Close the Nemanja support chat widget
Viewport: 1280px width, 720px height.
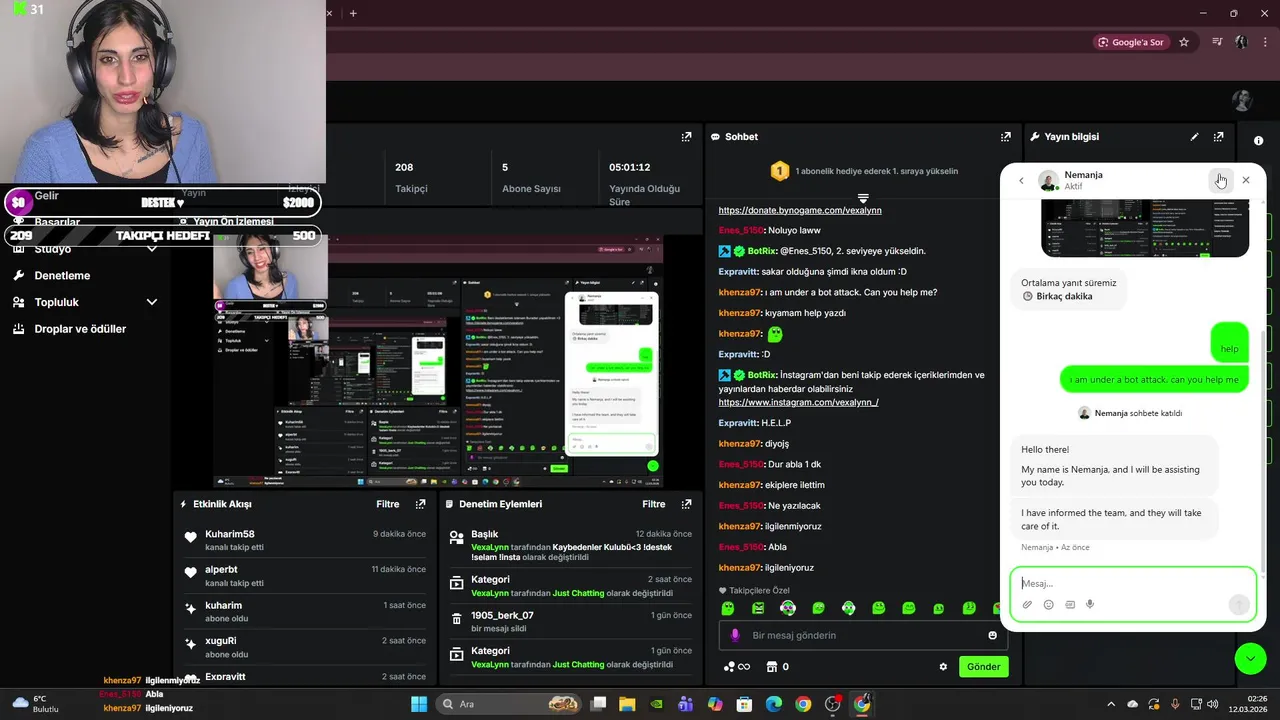(x=1245, y=180)
